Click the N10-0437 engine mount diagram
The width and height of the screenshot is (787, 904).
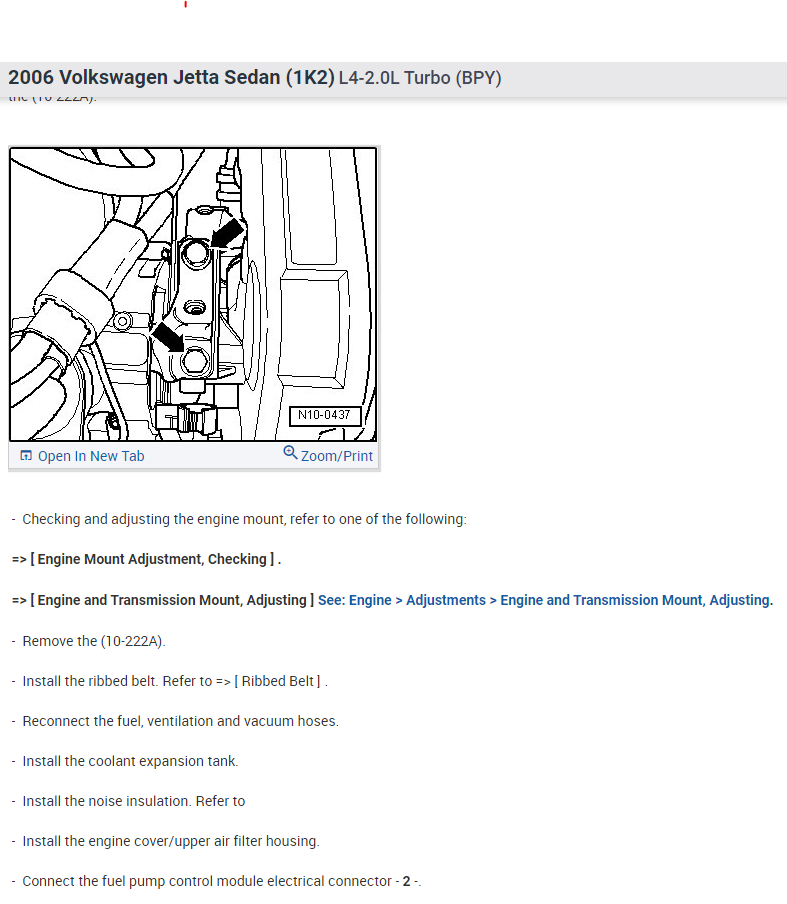coord(193,295)
